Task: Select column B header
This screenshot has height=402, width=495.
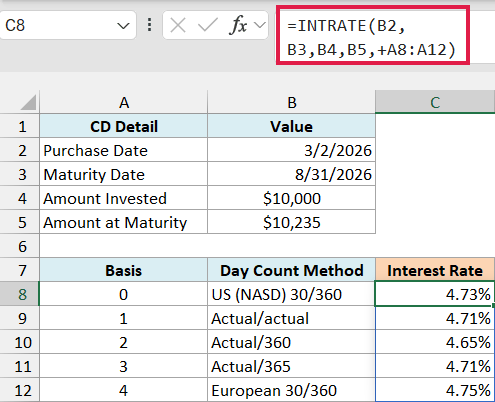Action: [x=292, y=102]
